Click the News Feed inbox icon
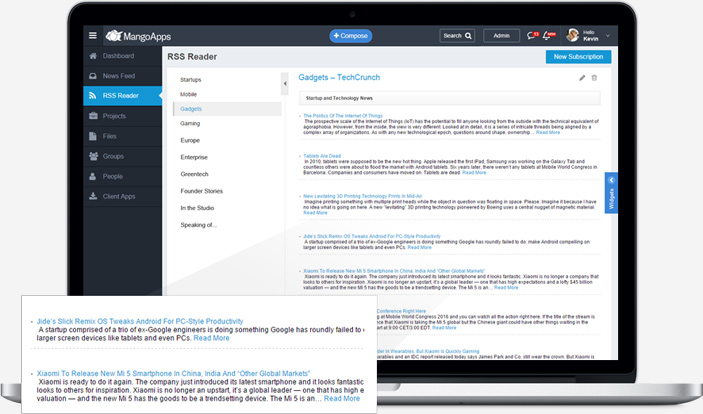This screenshot has width=703, height=414. pyautogui.click(x=93, y=76)
